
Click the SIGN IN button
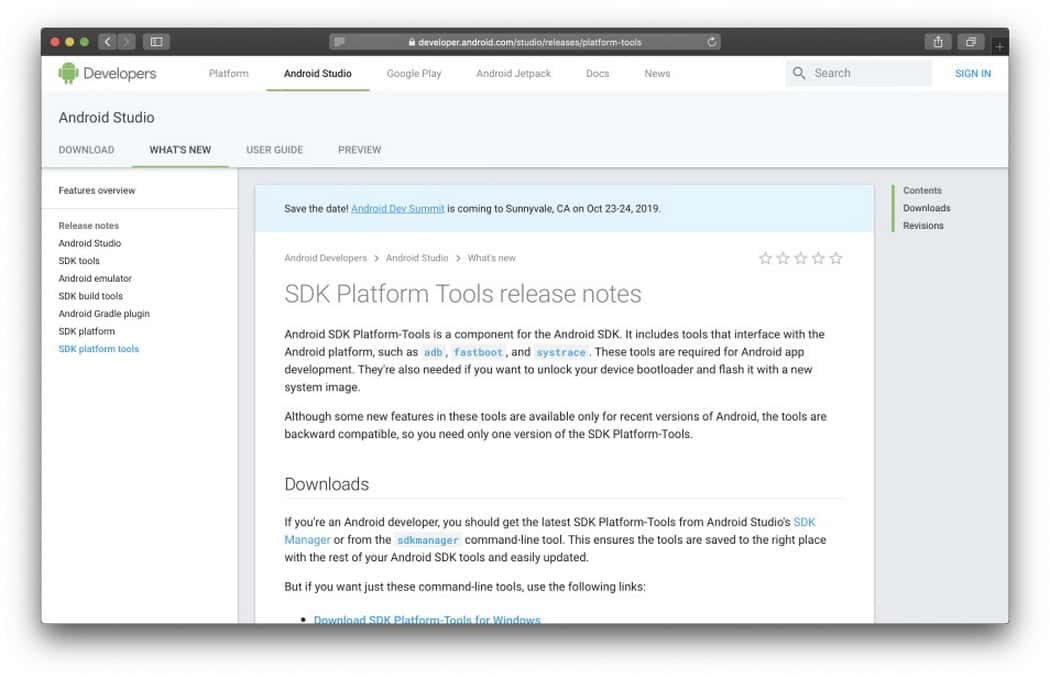point(972,73)
